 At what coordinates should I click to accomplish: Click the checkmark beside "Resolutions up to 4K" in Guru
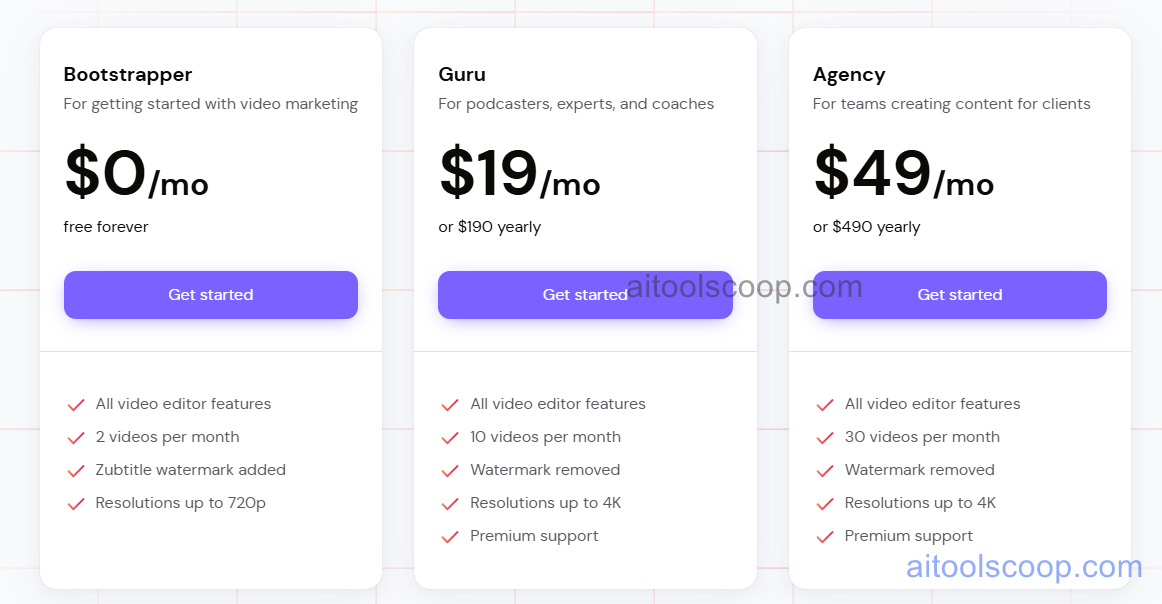pyautogui.click(x=449, y=503)
